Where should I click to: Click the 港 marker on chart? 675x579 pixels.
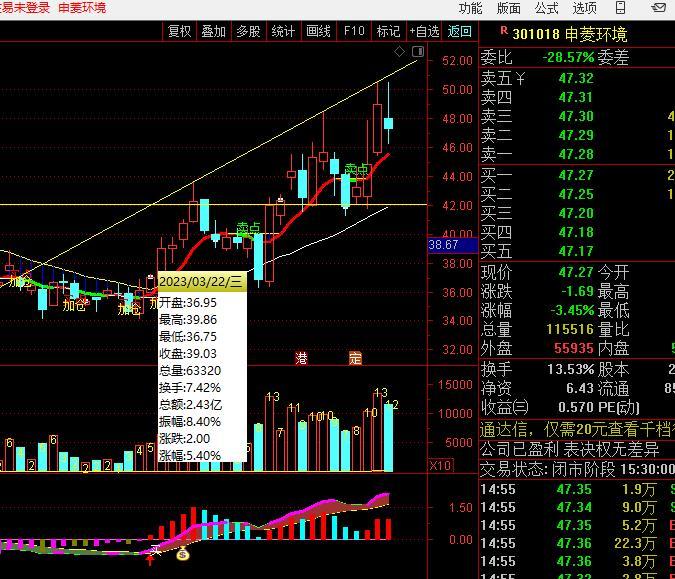(301, 358)
